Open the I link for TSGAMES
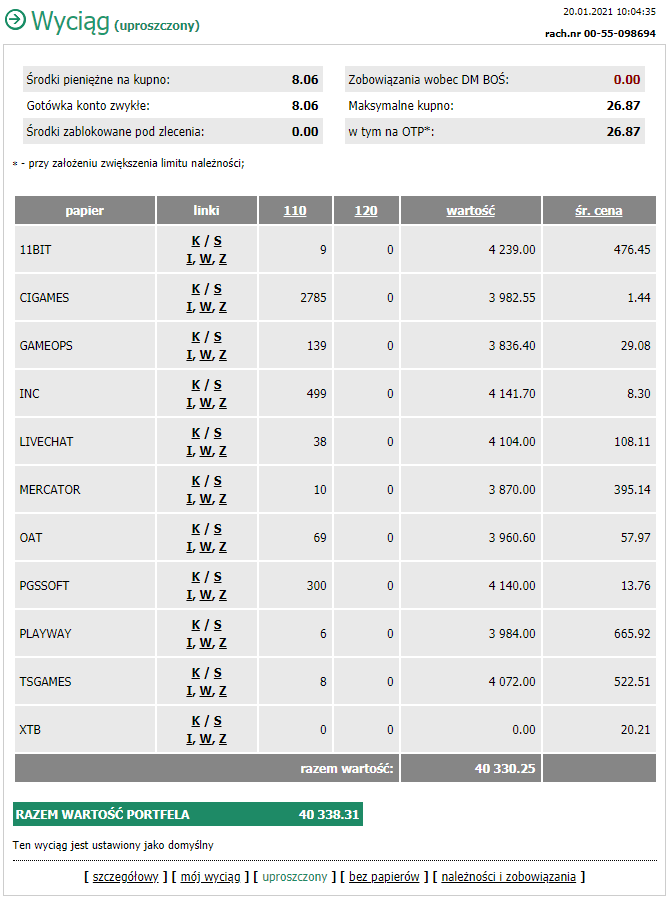Viewport: 670px width, 900px height. [x=189, y=692]
